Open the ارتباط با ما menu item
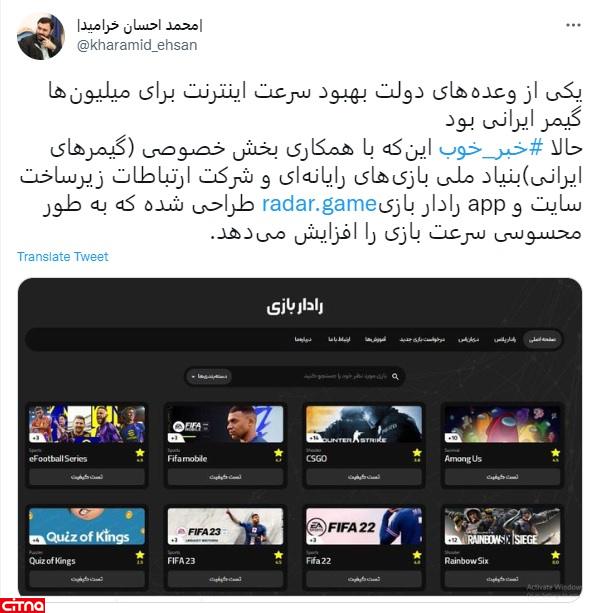Image resolution: width=592 pixels, height=613 pixels. [339, 339]
